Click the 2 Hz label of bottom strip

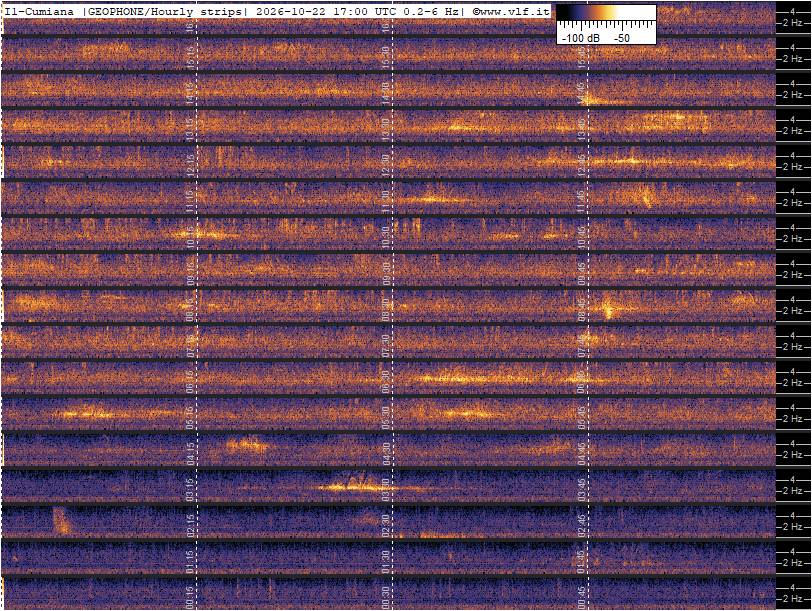(x=793, y=599)
